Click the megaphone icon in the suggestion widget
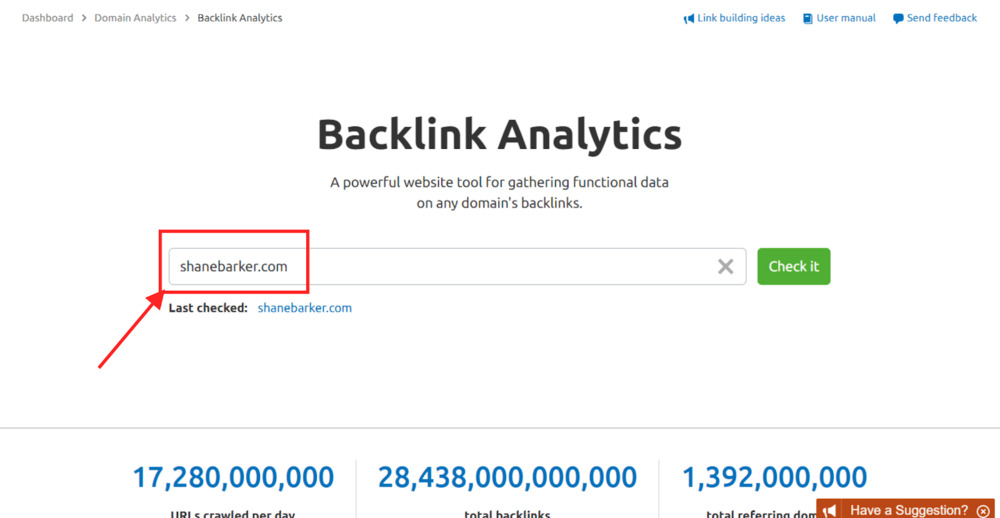Viewport: 1000px width, 518px height. [830, 510]
